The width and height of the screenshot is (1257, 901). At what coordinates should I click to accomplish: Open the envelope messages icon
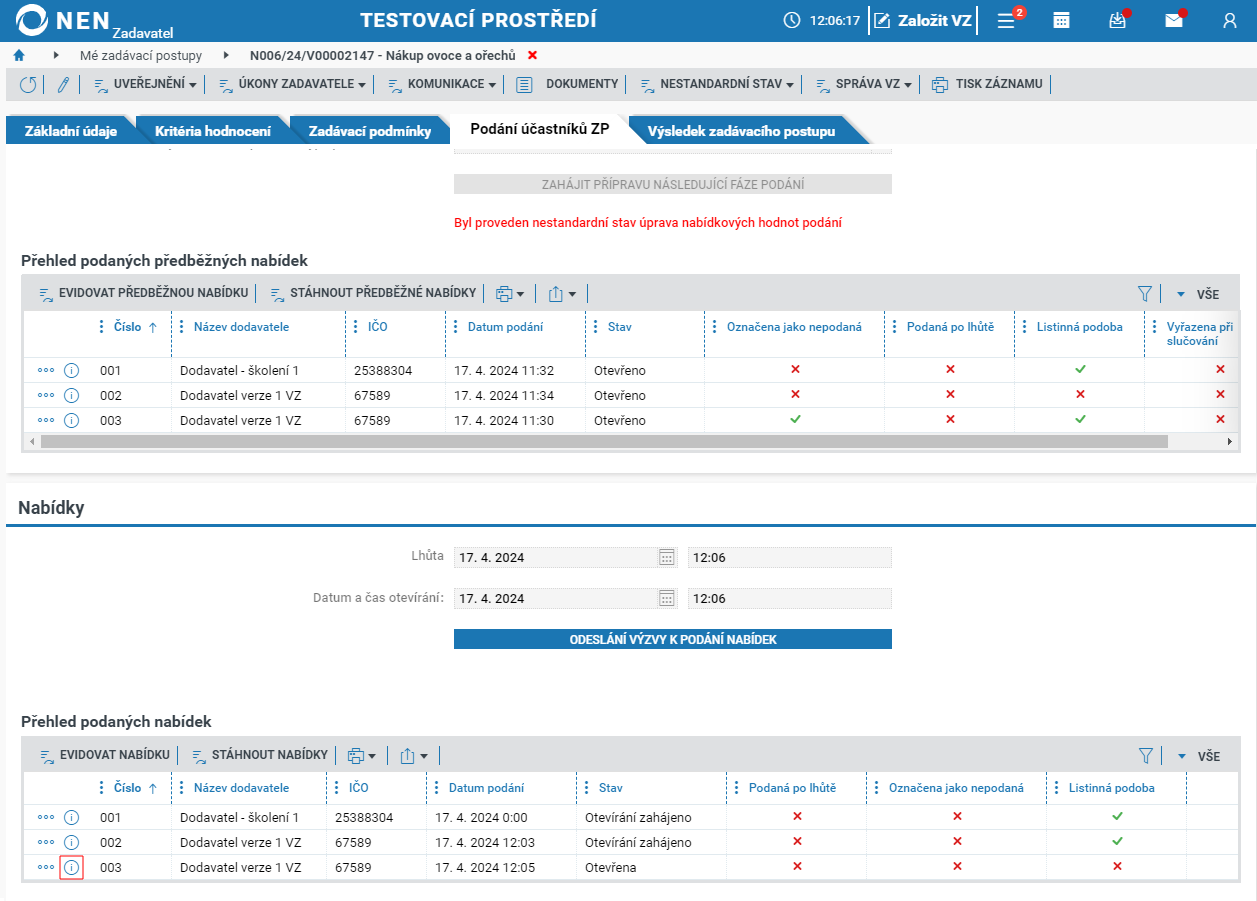pyautogui.click(x=1174, y=20)
